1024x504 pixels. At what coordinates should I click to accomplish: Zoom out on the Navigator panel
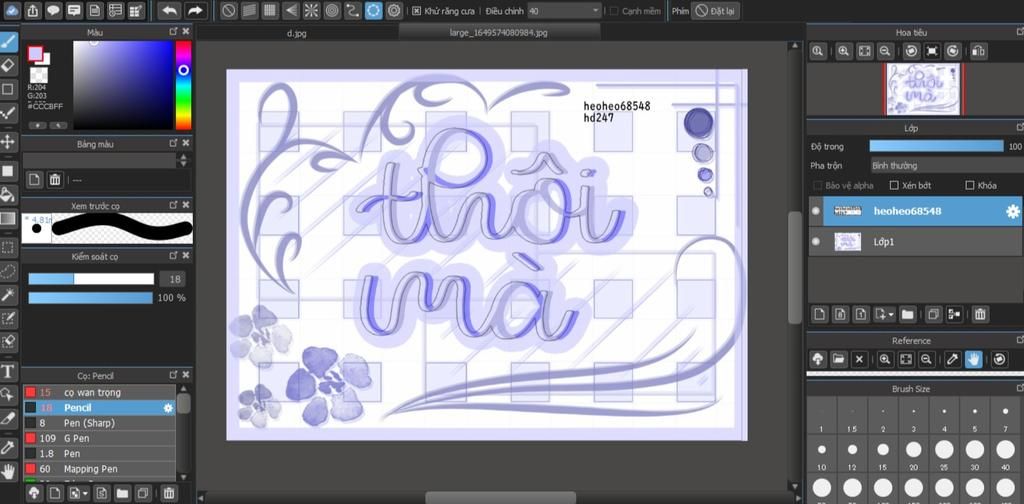pos(884,52)
